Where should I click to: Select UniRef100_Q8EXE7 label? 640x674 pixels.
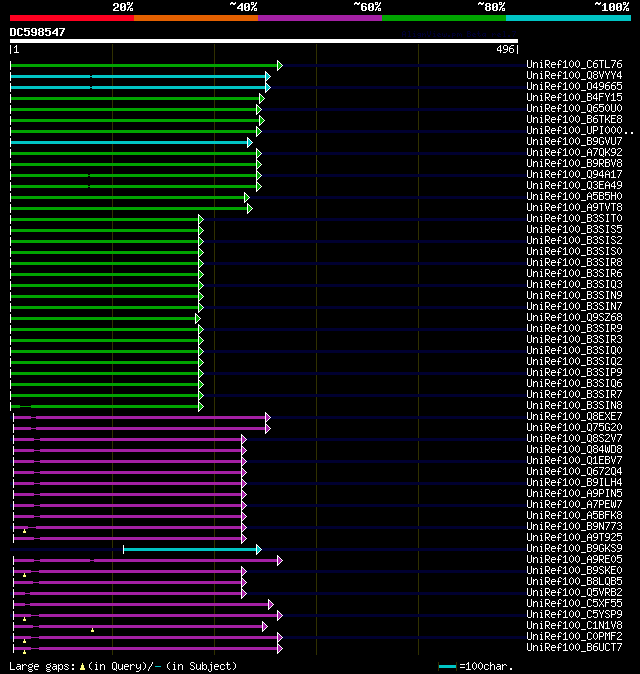574,417
